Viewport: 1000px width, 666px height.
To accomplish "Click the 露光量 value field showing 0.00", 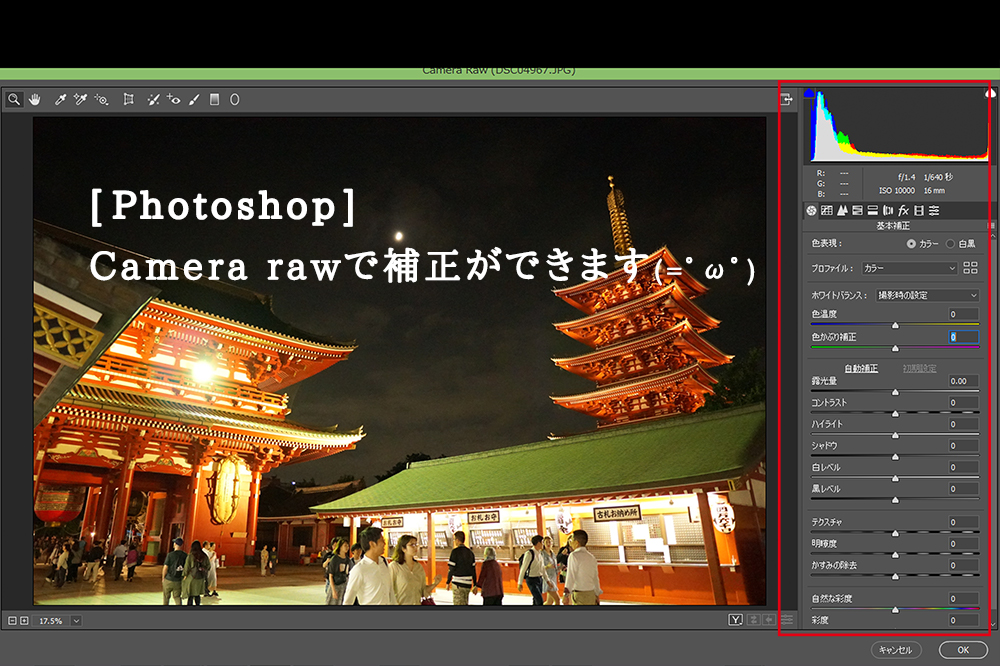I will [x=964, y=381].
